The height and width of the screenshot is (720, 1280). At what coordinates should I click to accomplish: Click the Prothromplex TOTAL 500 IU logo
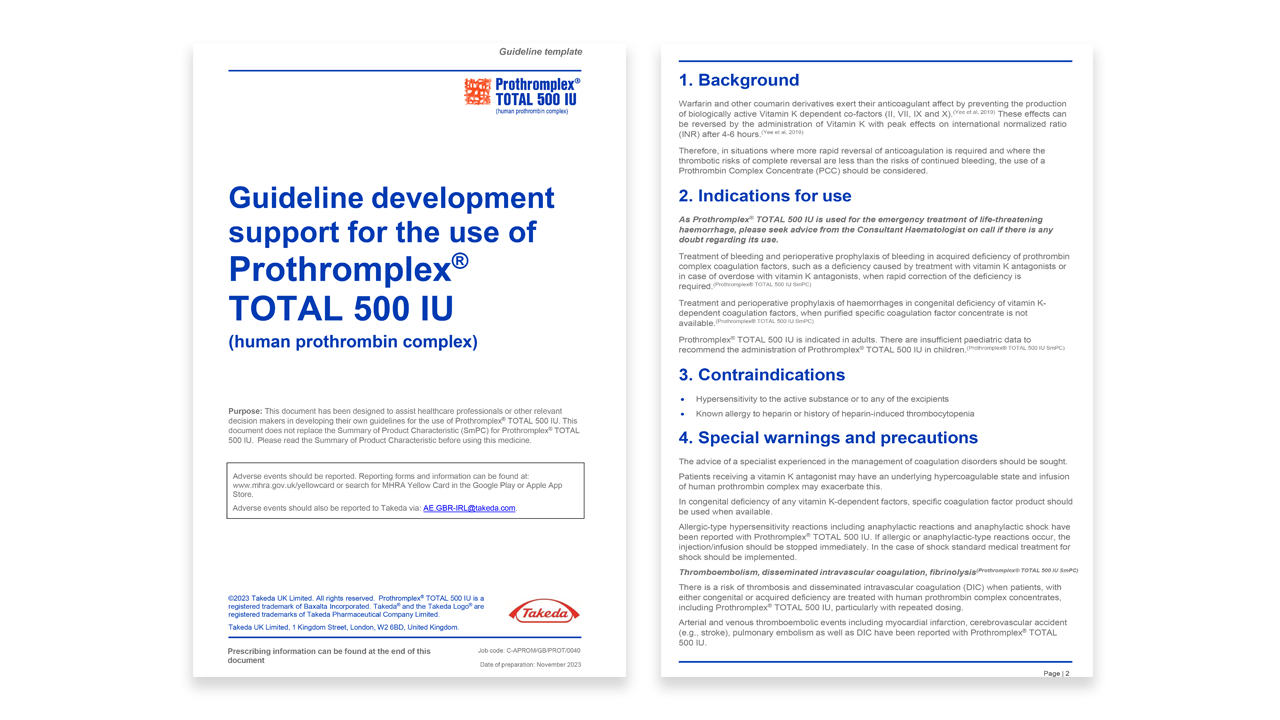point(522,96)
